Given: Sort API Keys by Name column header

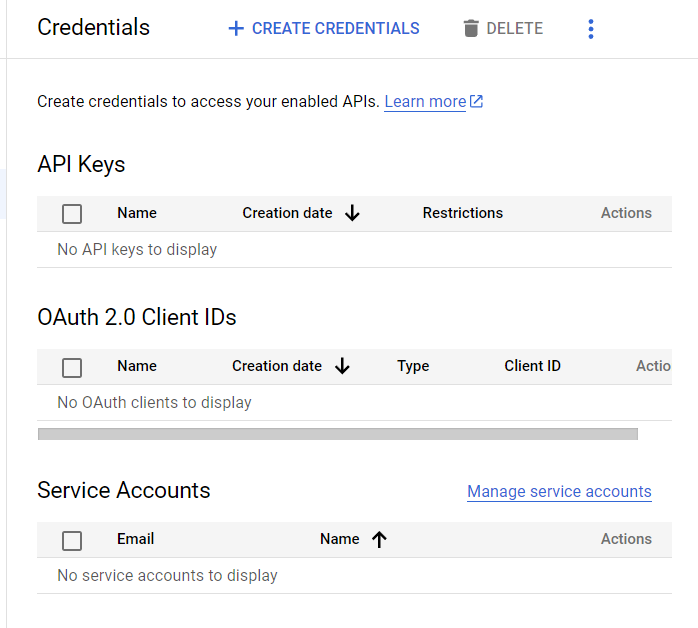Looking at the screenshot, I should pyautogui.click(x=137, y=213).
